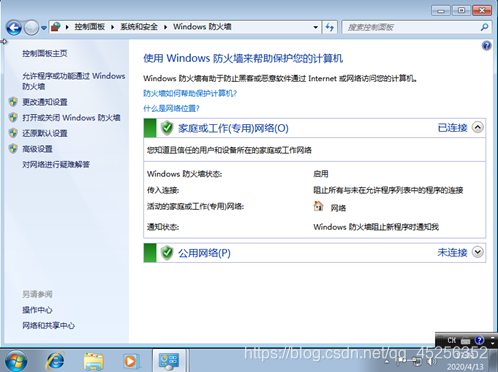Image resolution: width=498 pixels, height=372 pixels.
Task: Click CH language bar indicator
Action: 452,340
